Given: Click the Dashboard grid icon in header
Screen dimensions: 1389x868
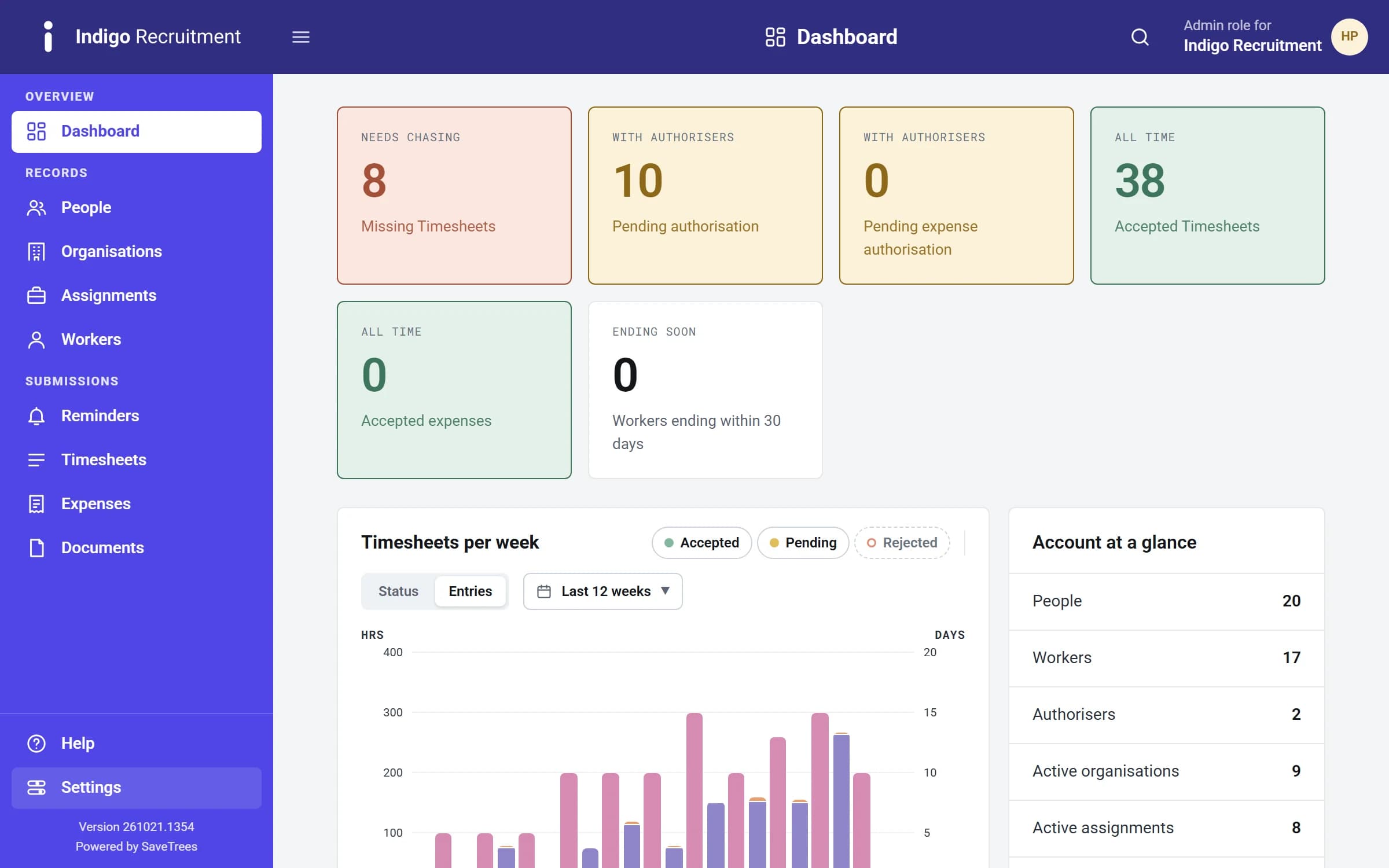Looking at the screenshot, I should click(x=775, y=37).
